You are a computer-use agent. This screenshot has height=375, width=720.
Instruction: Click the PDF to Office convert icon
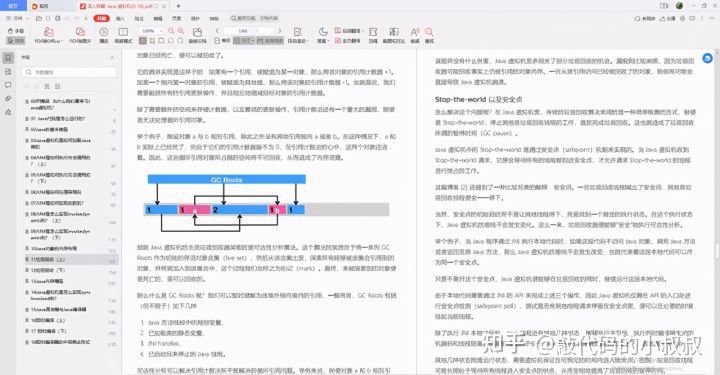coord(48,32)
